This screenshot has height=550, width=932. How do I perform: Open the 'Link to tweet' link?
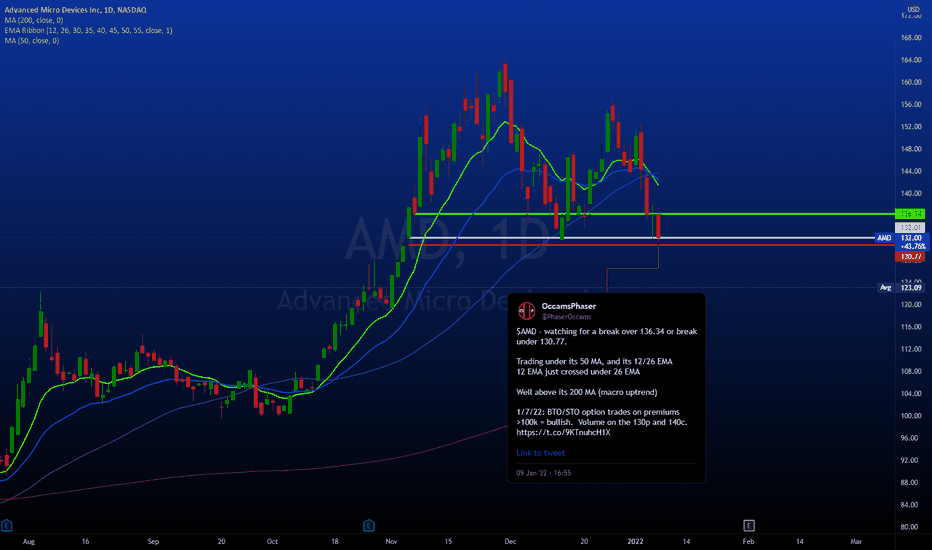coord(540,452)
